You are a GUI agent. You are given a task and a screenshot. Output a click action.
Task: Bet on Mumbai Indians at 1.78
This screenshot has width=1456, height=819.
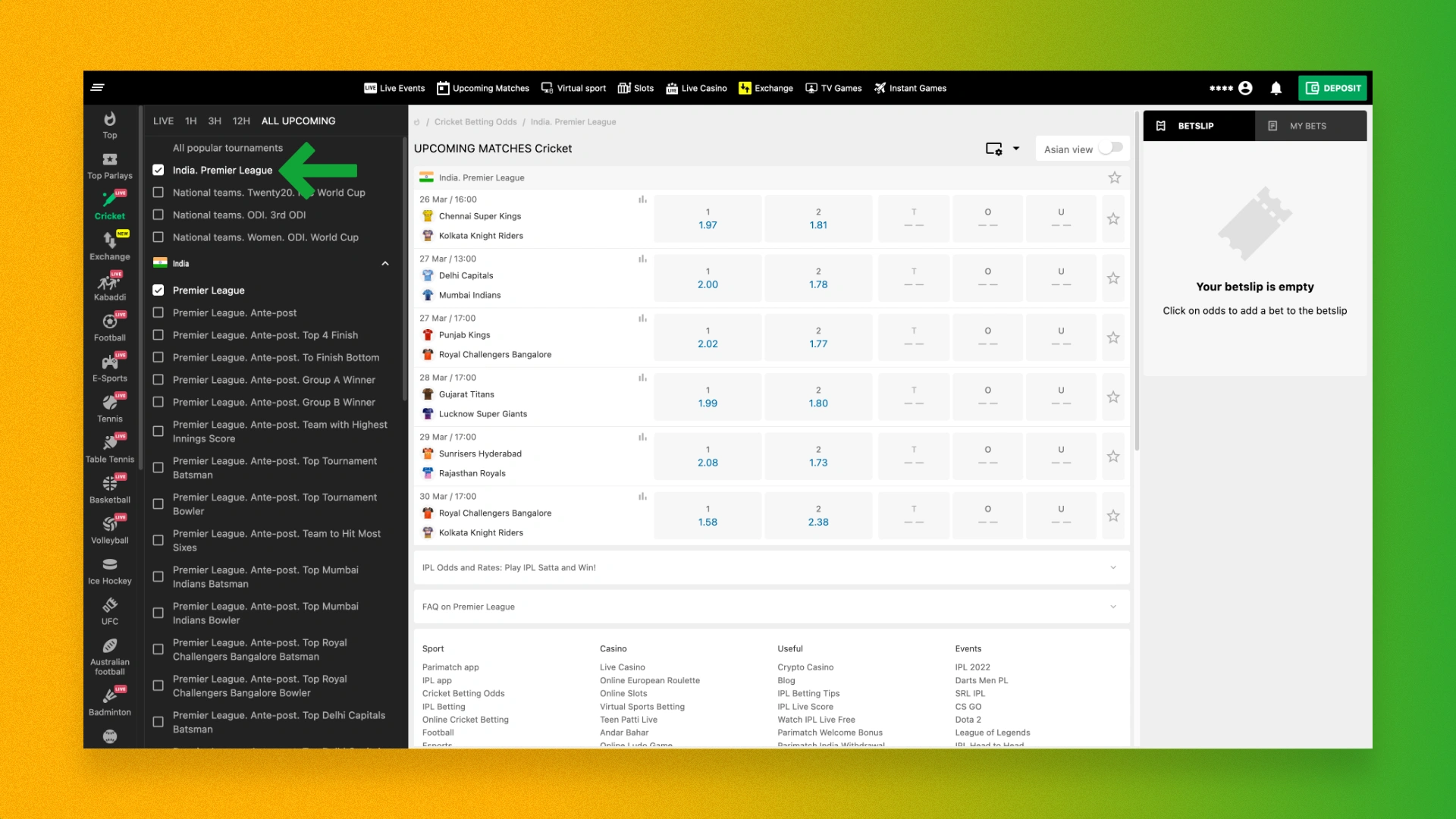pyautogui.click(x=818, y=278)
